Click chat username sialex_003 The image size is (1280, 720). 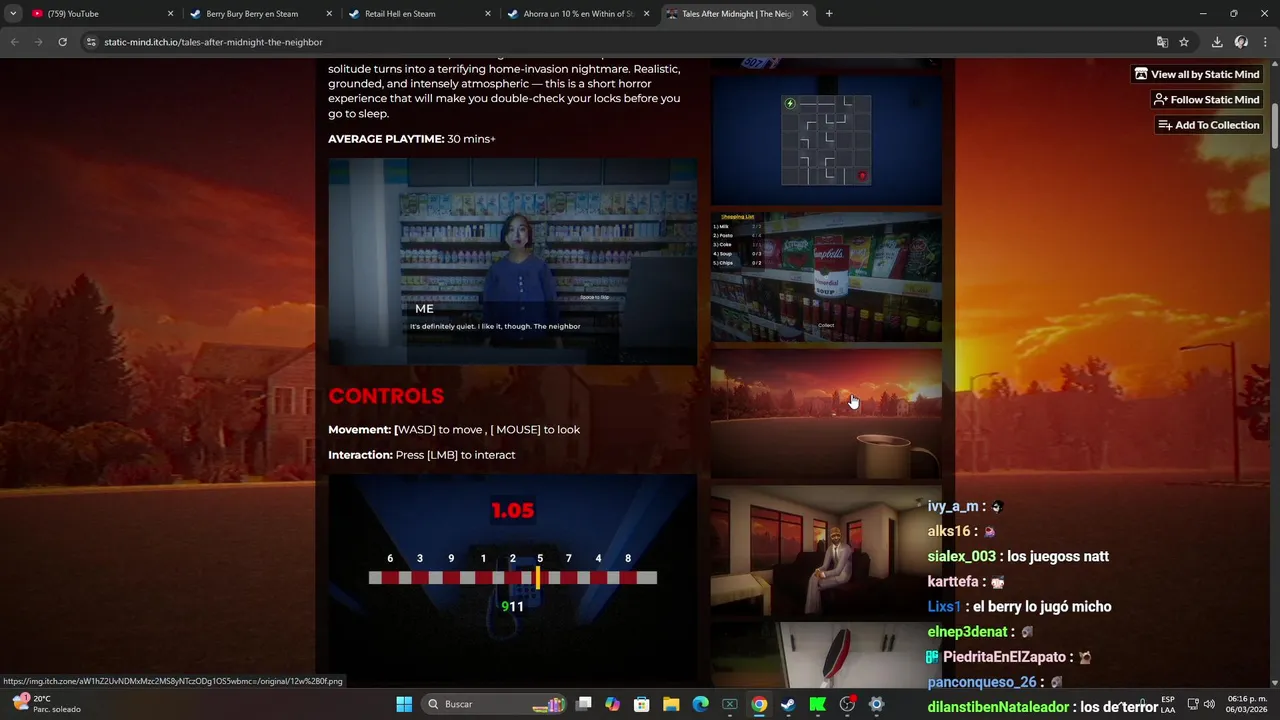tap(962, 556)
